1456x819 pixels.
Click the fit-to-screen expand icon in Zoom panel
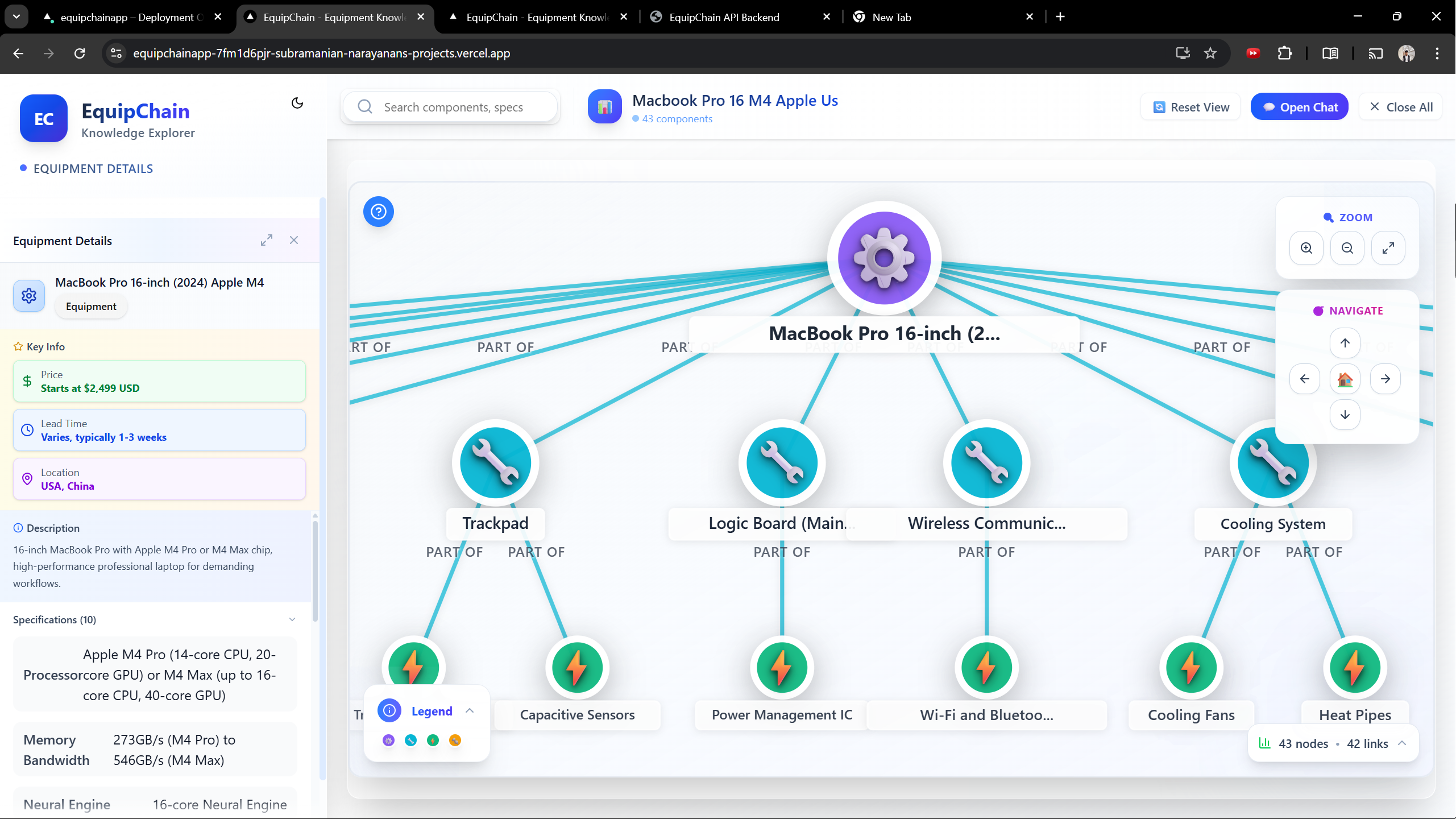coord(1388,248)
